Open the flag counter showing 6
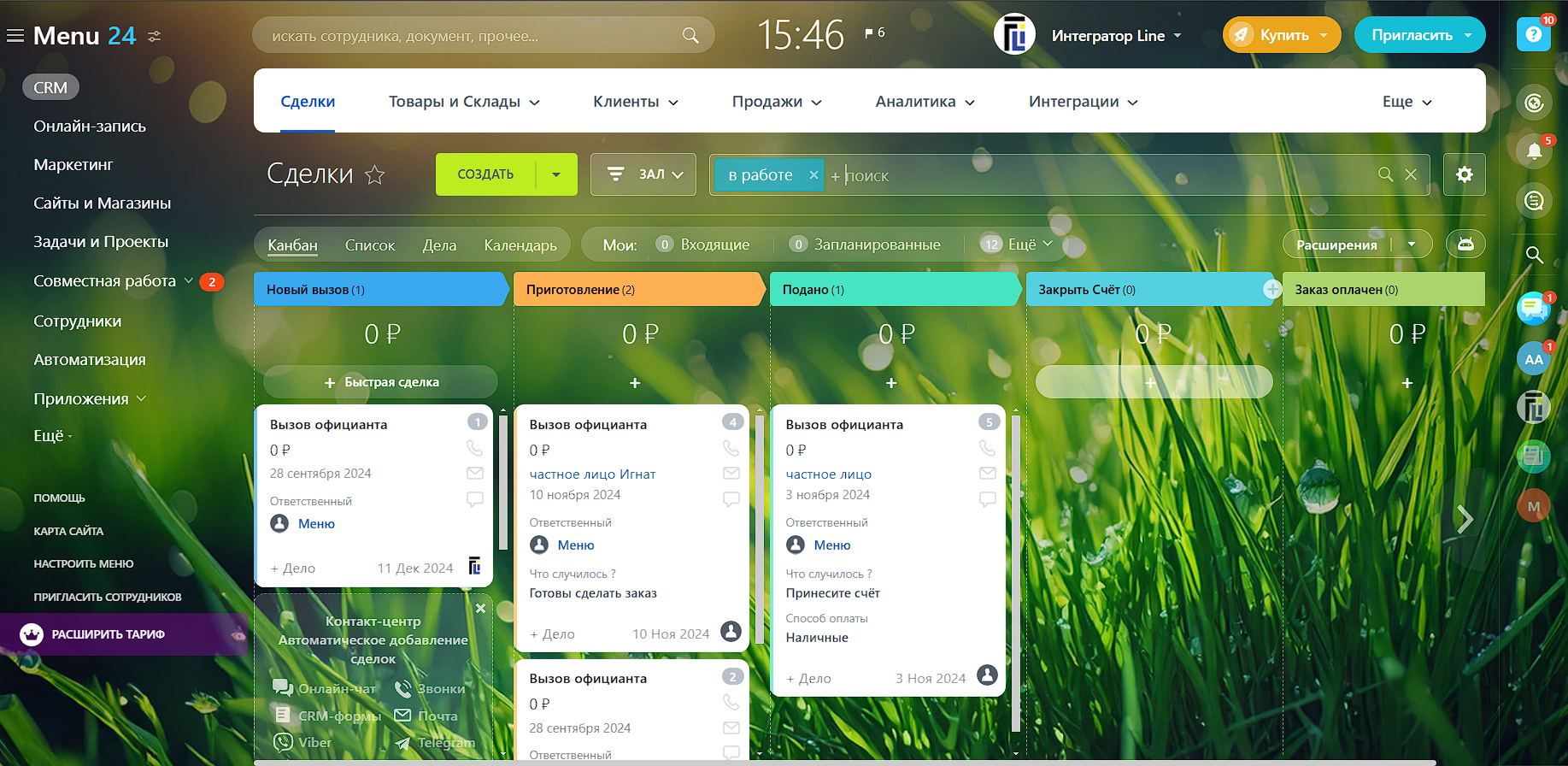Screen dimensions: 1568x766 click(874, 33)
